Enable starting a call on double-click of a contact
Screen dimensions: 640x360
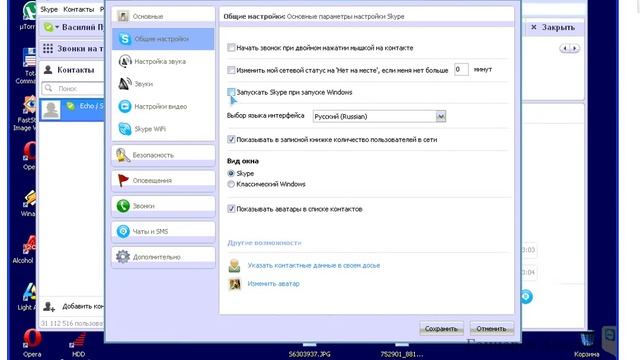tap(231, 48)
